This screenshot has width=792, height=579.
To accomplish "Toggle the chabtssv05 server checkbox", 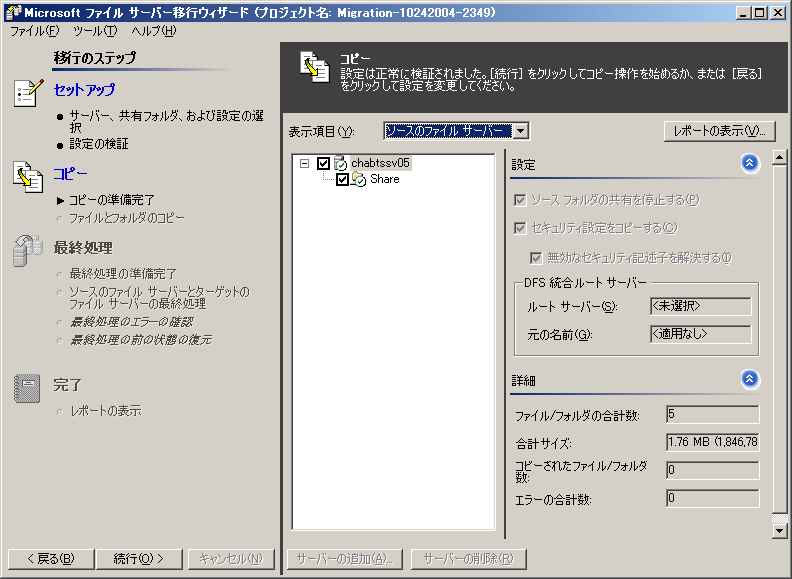I will click(323, 163).
